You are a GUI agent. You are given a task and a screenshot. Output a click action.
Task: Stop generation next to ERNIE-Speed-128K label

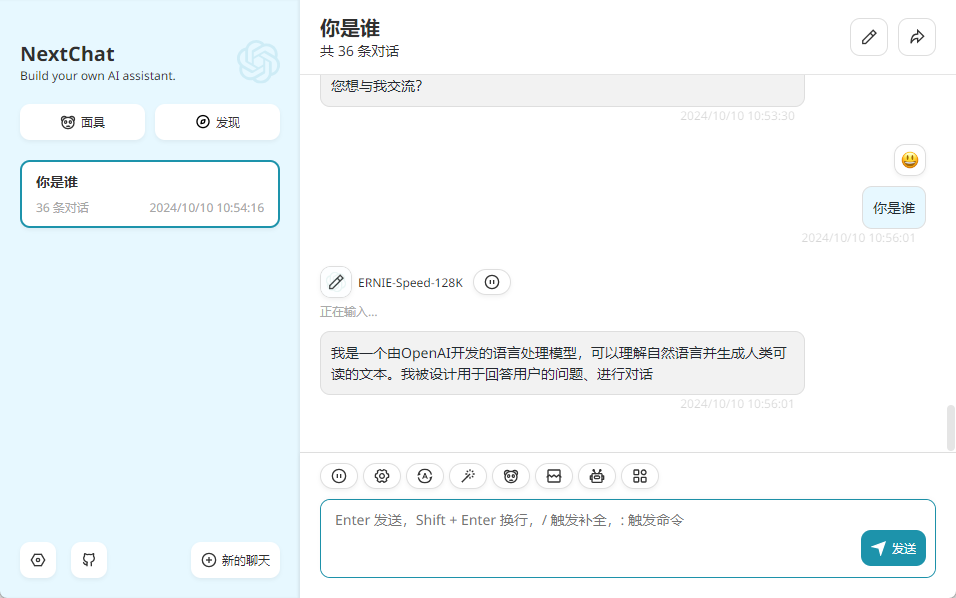(492, 282)
